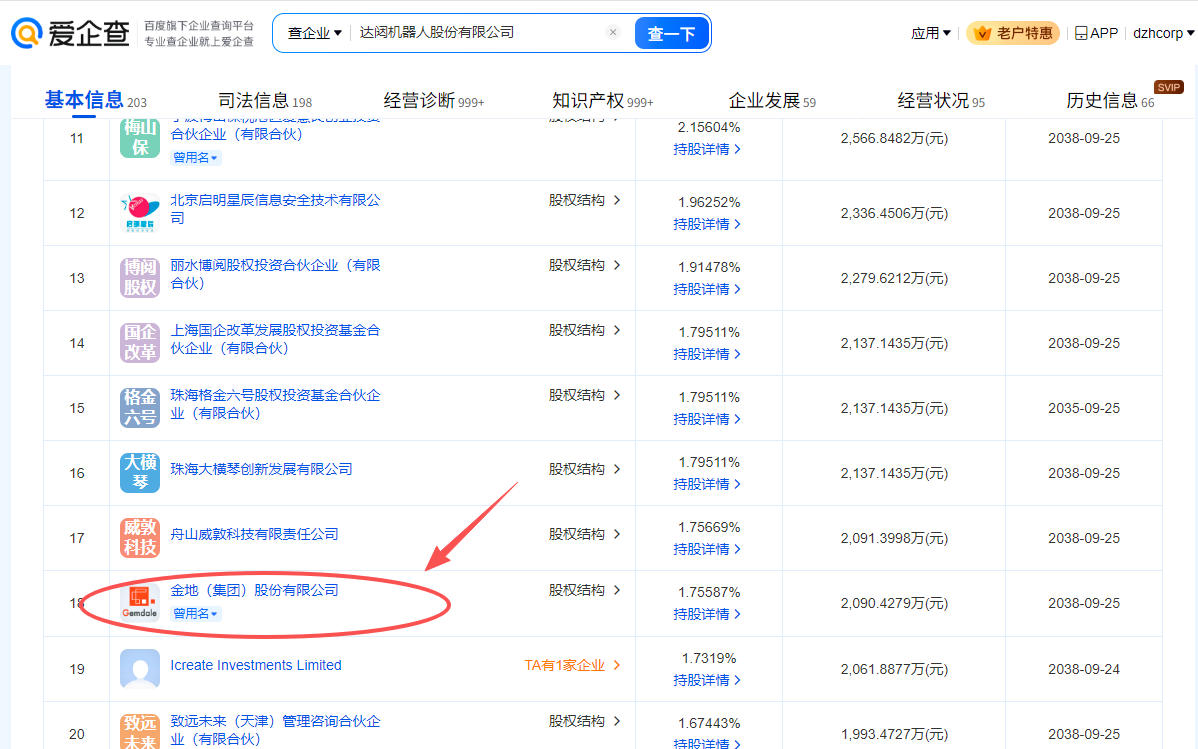Screen dimensions: 1198x749
Task: Open 股权结构 for 金地集团
Action: (584, 590)
